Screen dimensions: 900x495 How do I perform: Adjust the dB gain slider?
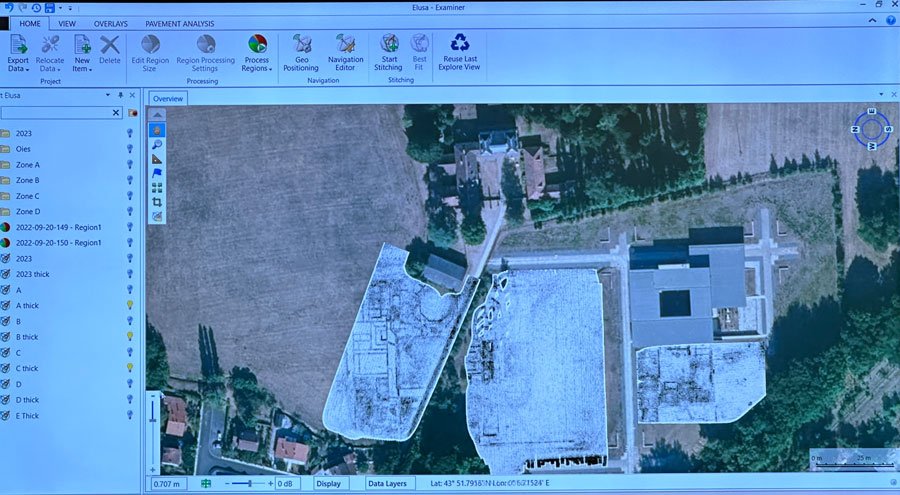pyautogui.click(x=250, y=483)
